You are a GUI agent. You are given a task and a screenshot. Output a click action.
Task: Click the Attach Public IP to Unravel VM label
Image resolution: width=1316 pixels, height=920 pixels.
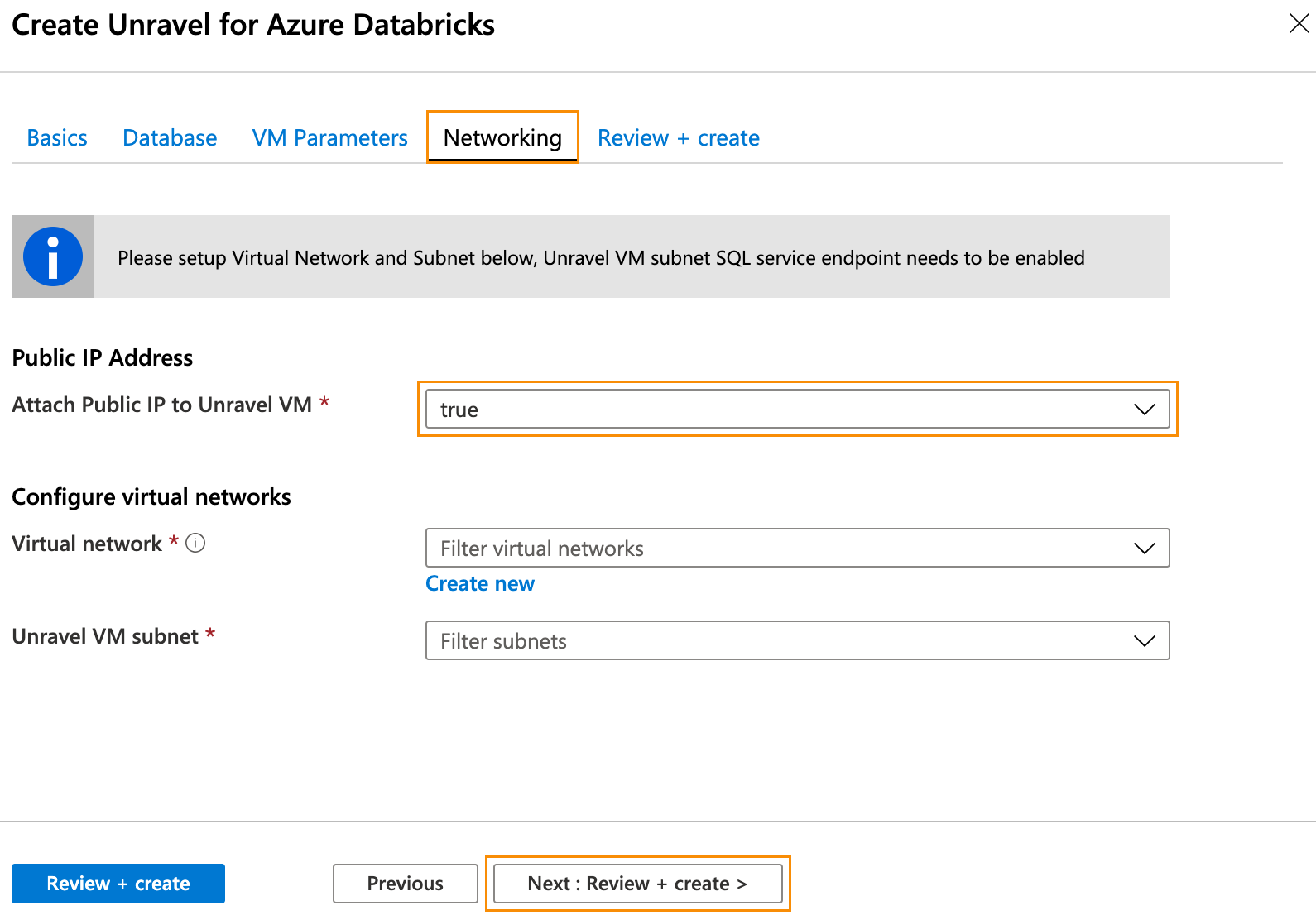(162, 405)
